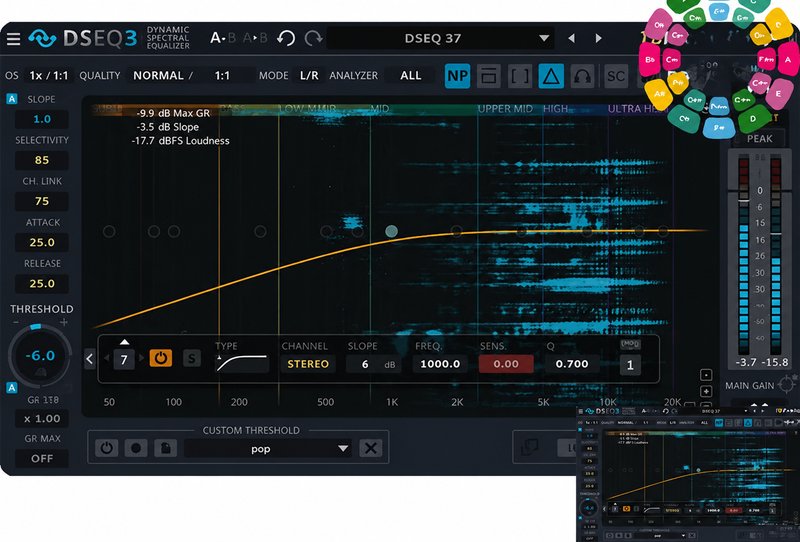Click the peak readout -15.8
The width and height of the screenshot is (800, 542).
click(775, 362)
